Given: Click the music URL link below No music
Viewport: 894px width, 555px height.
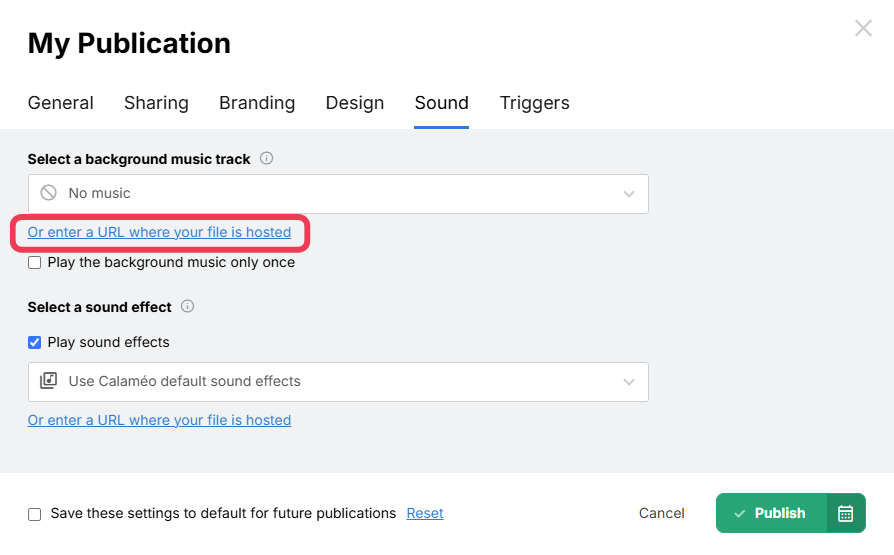Looking at the screenshot, I should 160,232.
